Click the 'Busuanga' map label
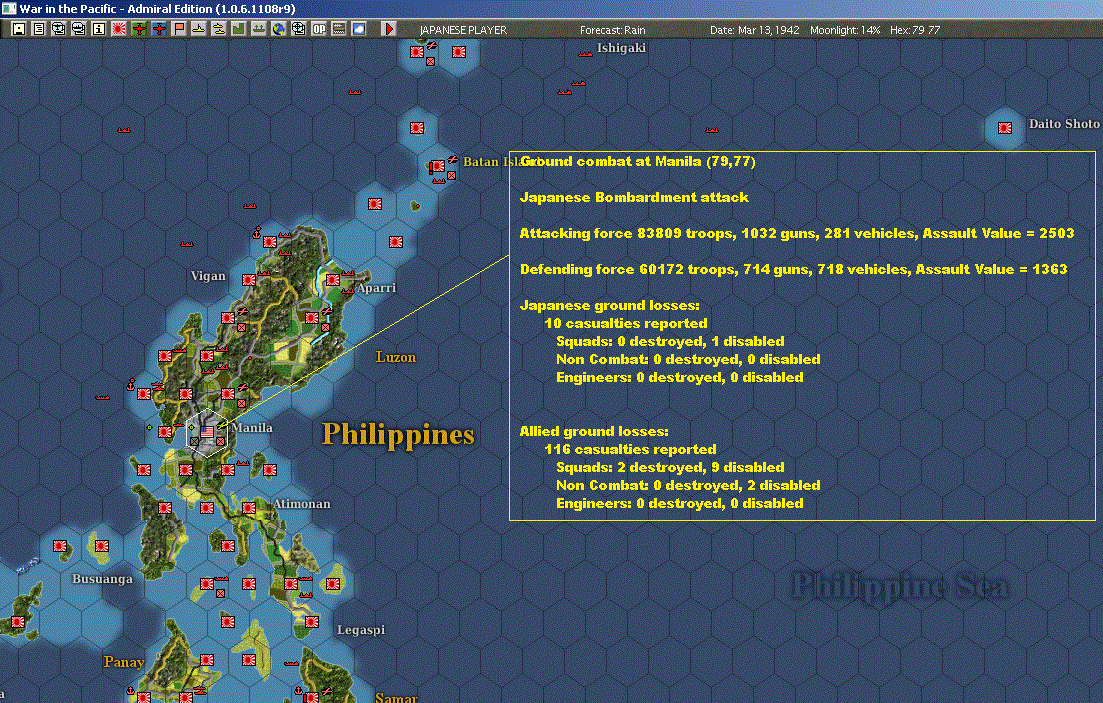The height and width of the screenshot is (703, 1103). point(102,579)
